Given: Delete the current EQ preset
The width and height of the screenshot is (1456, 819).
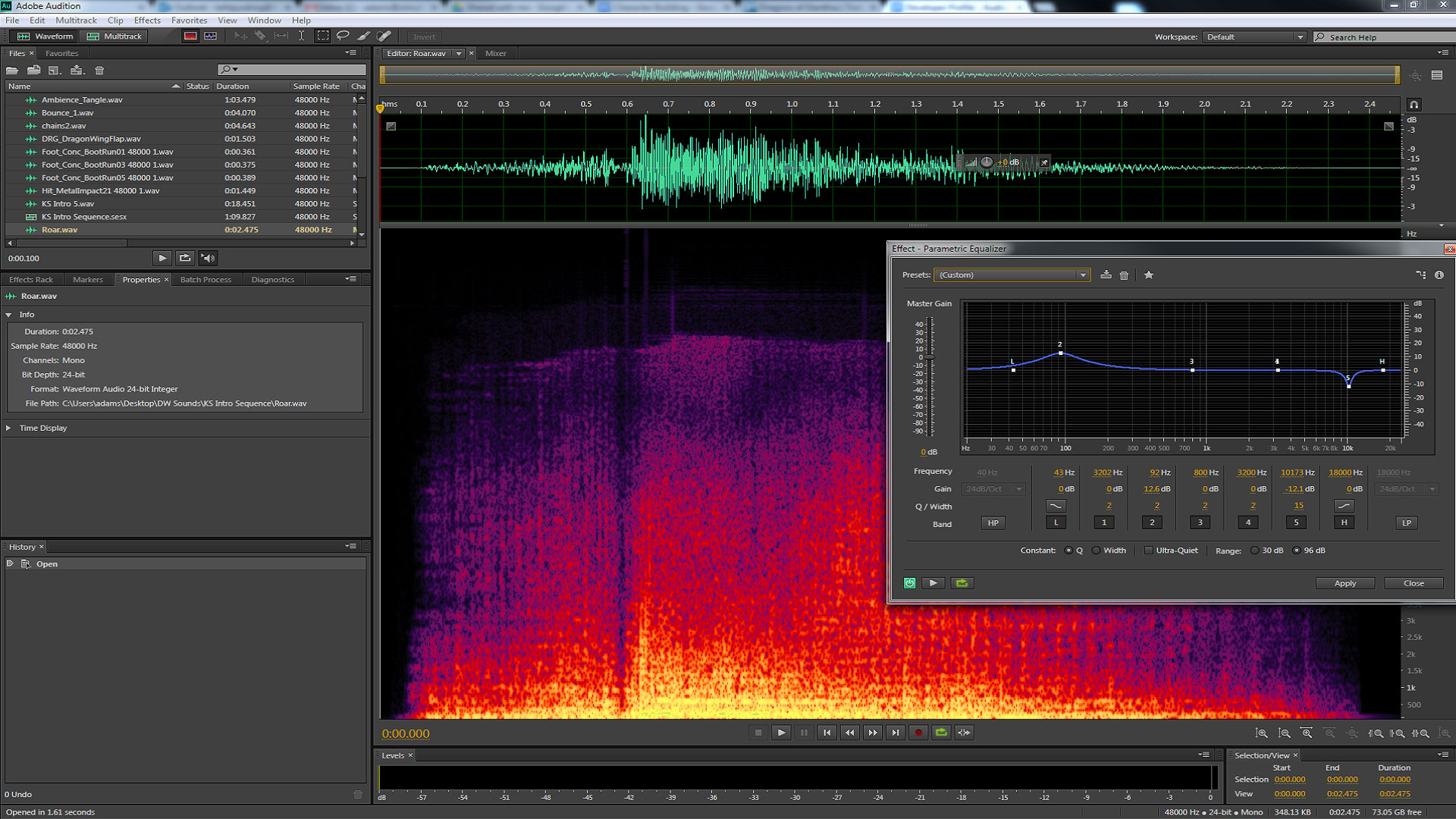Looking at the screenshot, I should click(1125, 275).
